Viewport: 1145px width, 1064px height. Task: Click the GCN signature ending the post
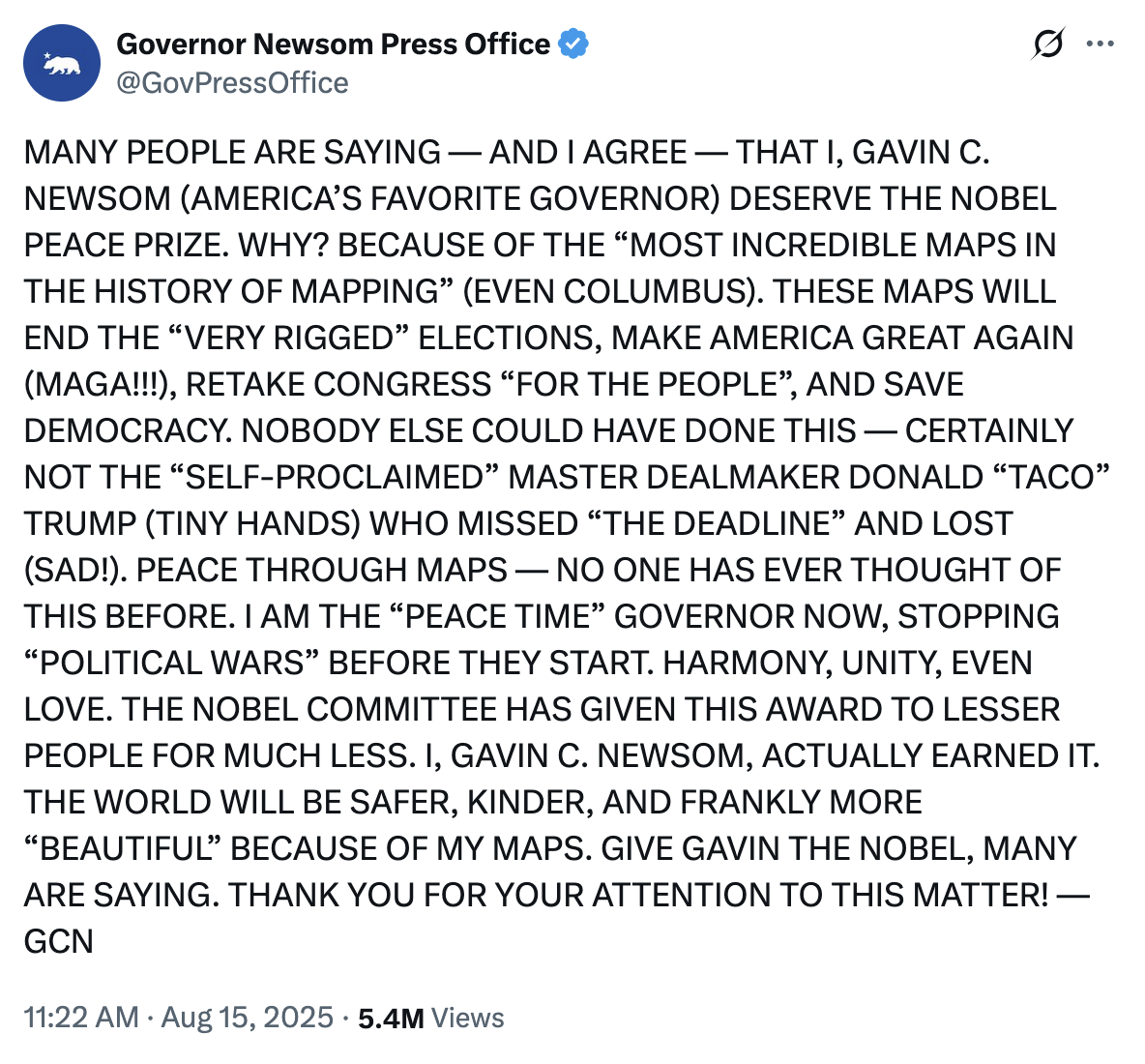[x=59, y=941]
